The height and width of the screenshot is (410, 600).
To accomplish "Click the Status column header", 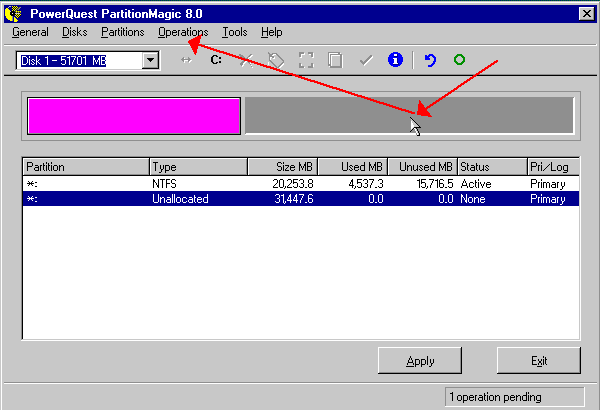I will point(492,167).
